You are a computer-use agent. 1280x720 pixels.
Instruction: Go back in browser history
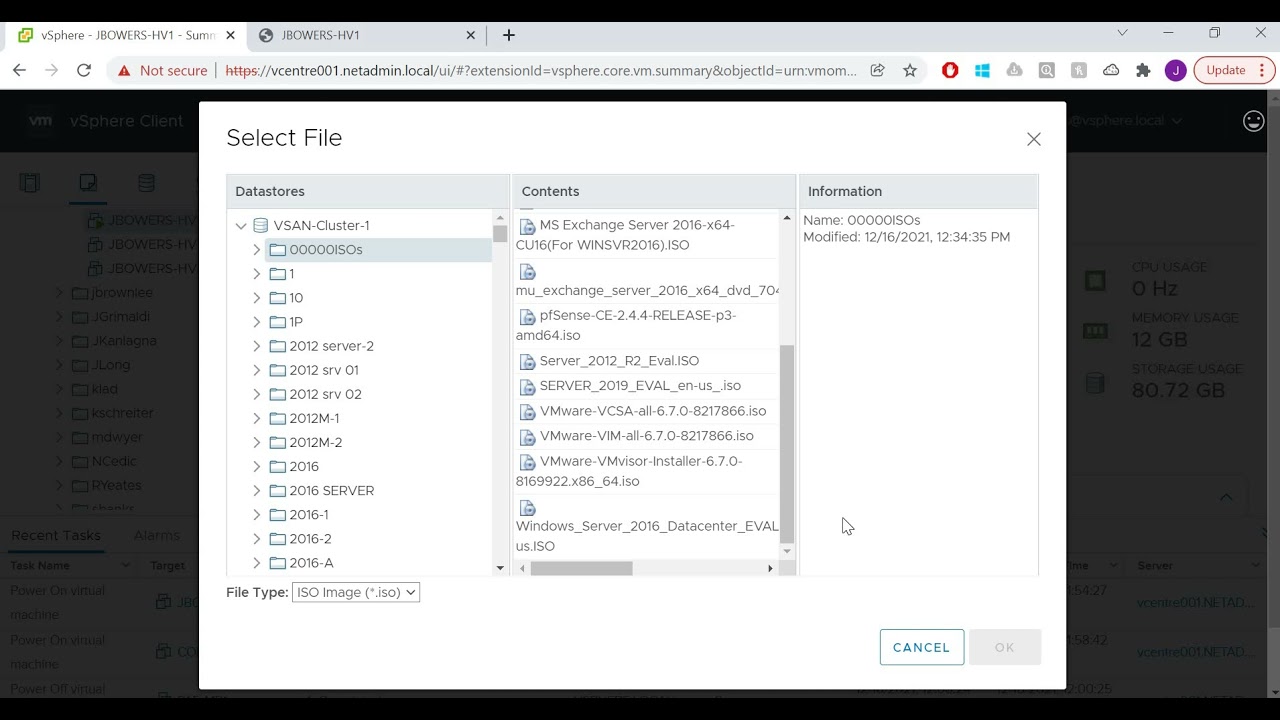point(19,70)
